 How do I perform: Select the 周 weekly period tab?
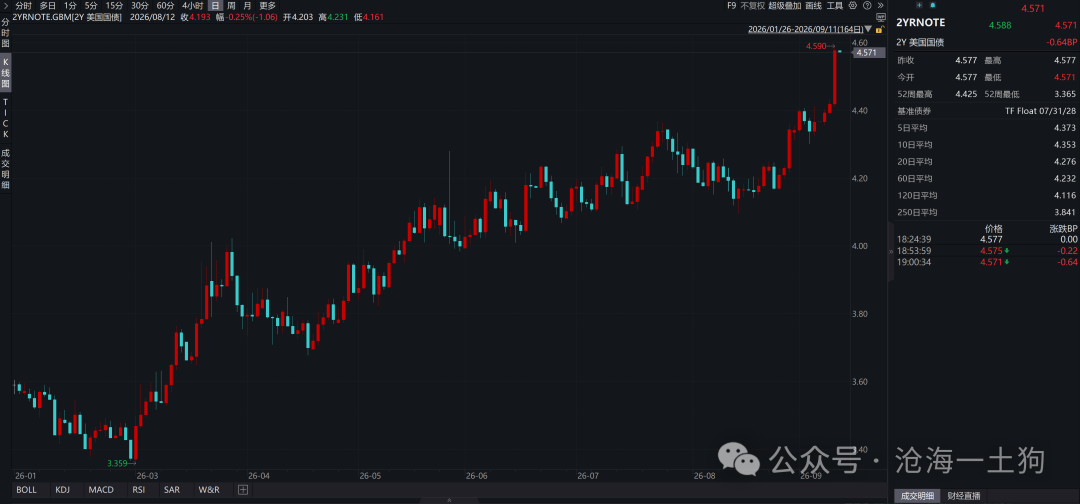pos(231,6)
